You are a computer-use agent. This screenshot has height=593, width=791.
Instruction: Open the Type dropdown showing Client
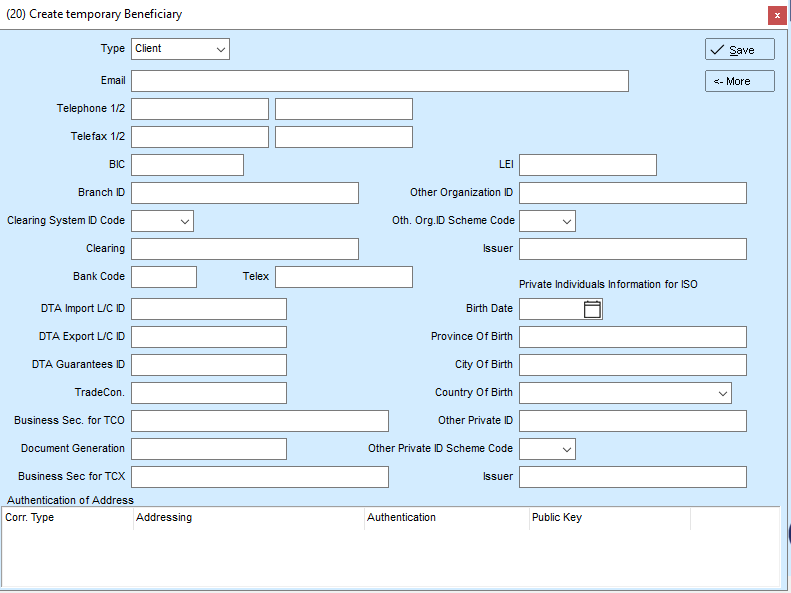tap(180, 49)
